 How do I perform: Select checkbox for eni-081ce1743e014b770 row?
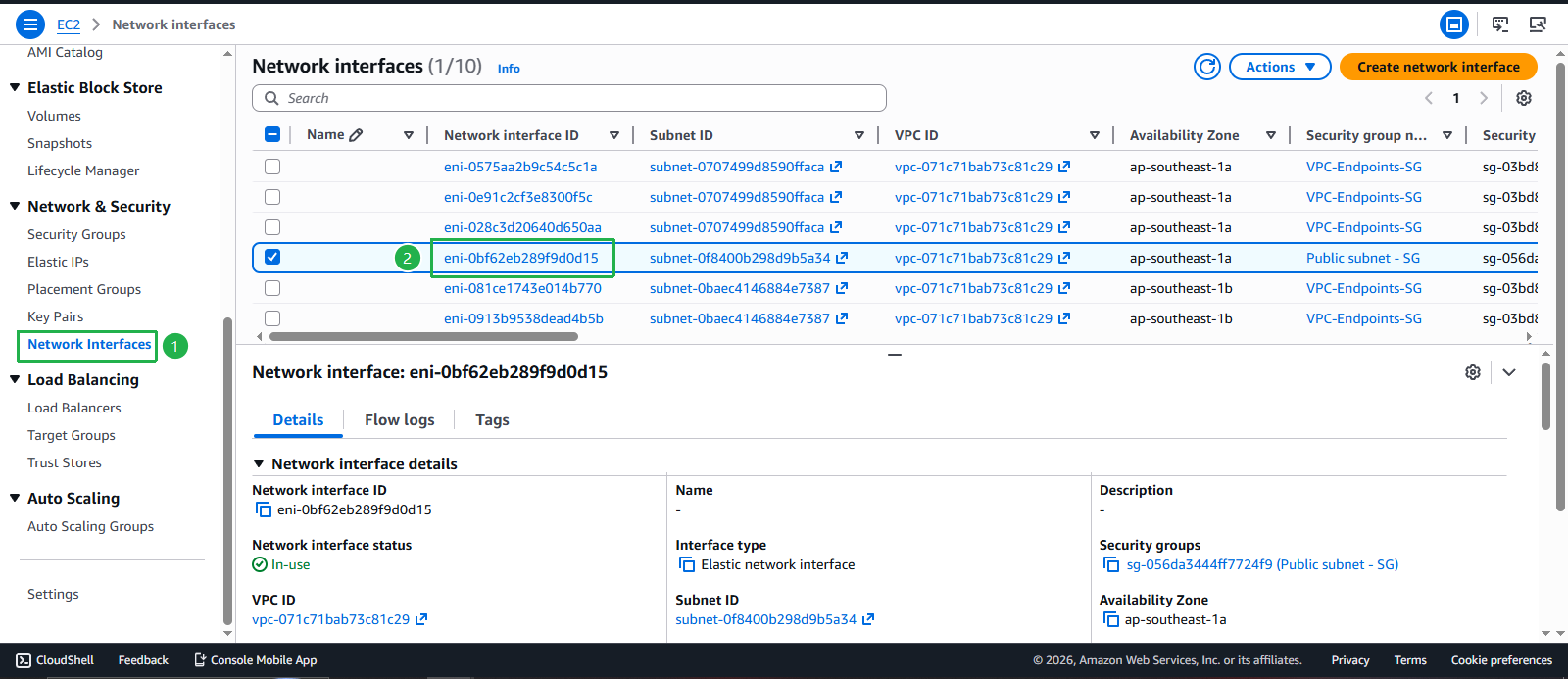tap(272, 288)
